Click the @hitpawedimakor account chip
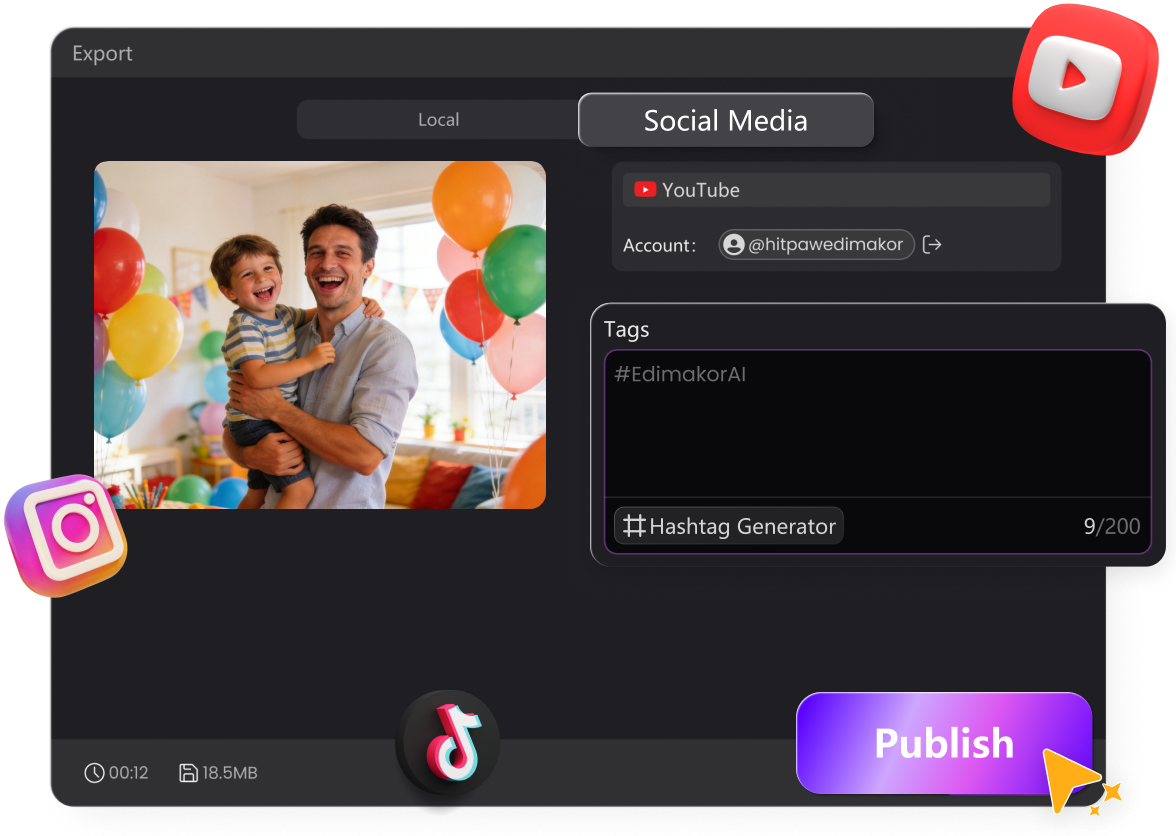This screenshot has height=836, width=1176. tap(816, 244)
